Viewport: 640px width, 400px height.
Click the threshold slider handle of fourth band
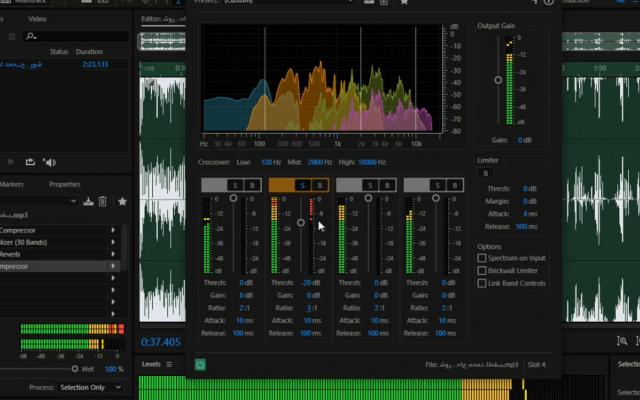point(436,198)
